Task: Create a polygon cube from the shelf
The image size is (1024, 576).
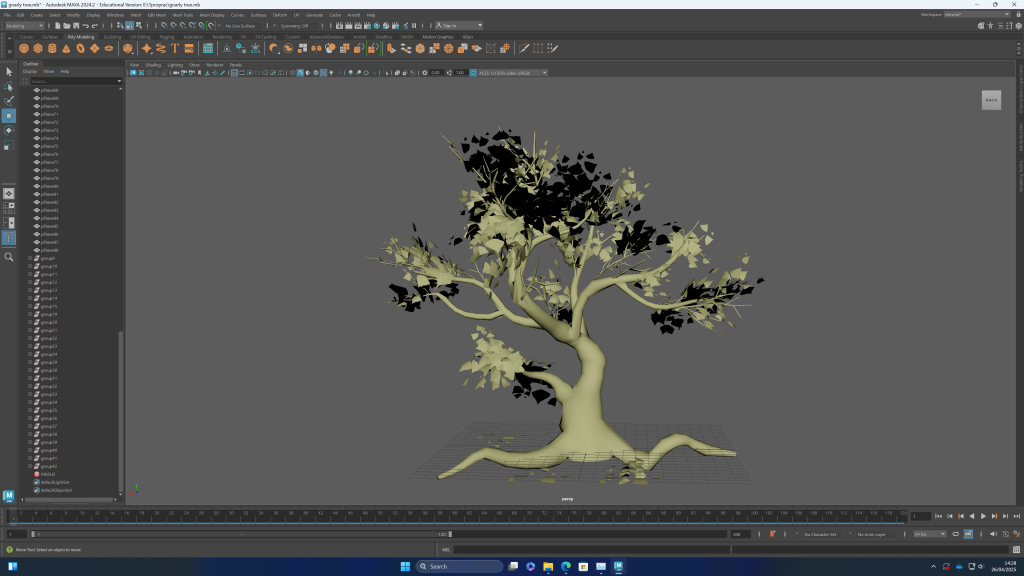Action: [38, 48]
